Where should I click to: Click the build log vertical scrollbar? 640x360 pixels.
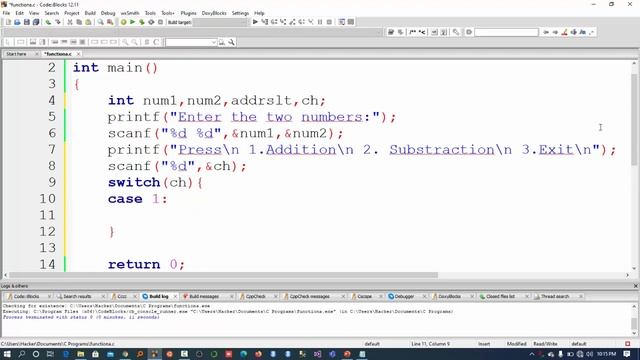click(634, 323)
